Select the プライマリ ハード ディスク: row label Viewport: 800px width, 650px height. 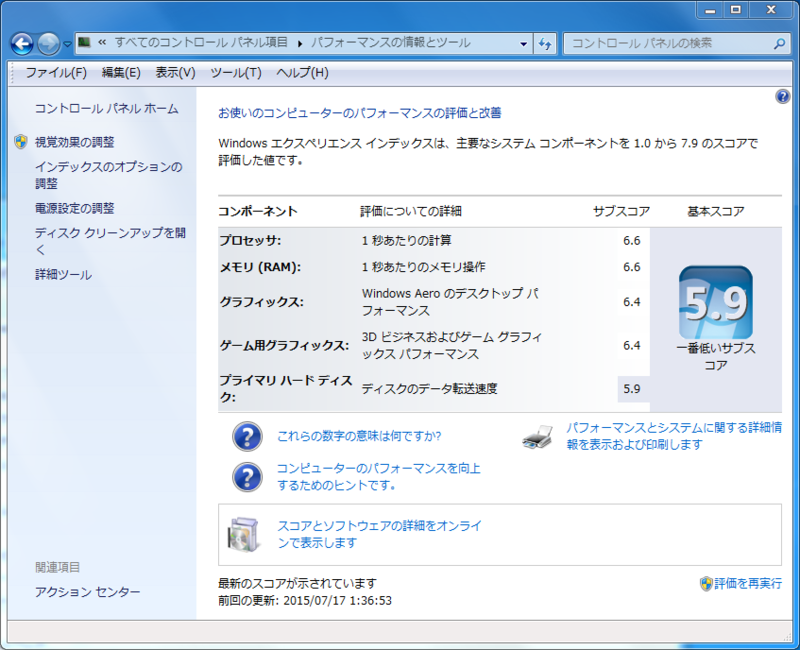pyautogui.click(x=286, y=388)
